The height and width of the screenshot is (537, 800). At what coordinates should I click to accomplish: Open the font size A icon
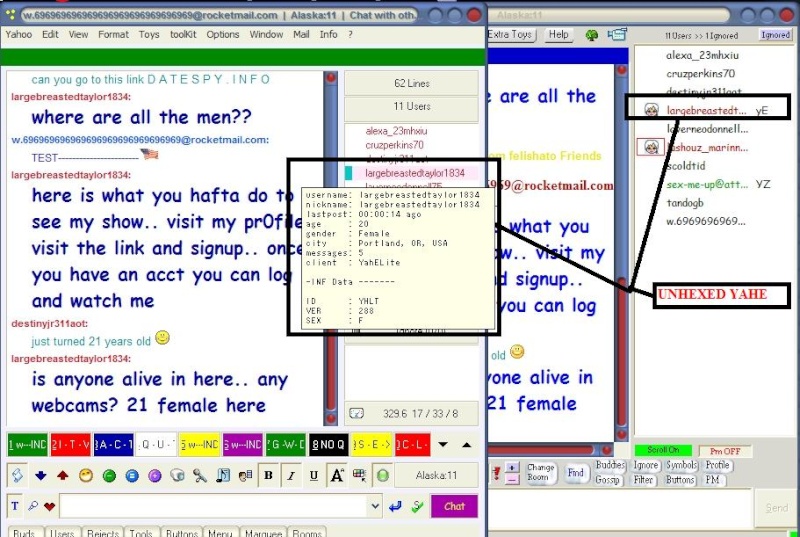(x=337, y=475)
